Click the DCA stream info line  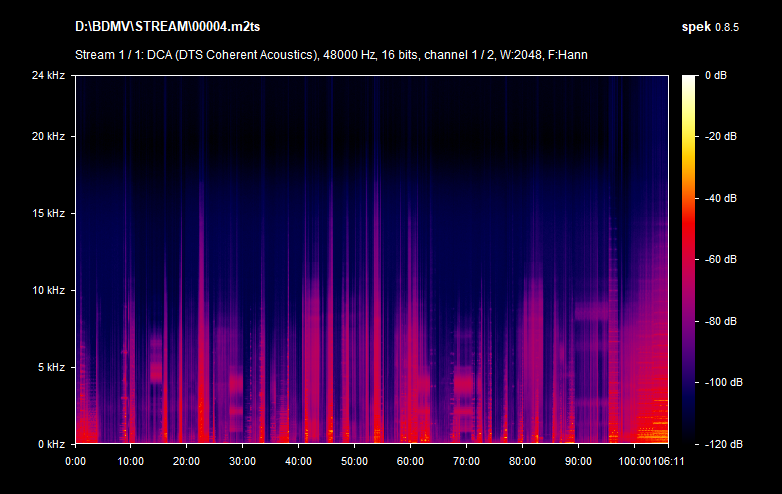pos(331,54)
